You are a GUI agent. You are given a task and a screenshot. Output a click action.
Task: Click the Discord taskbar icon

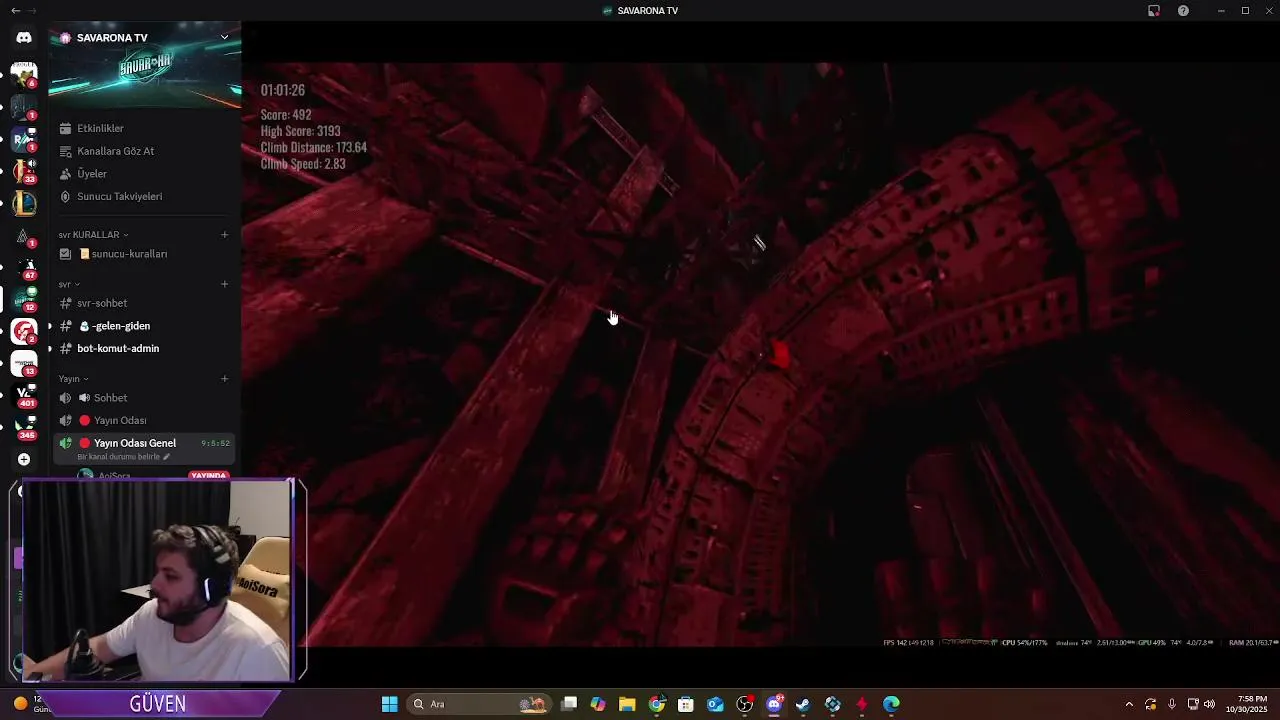[x=774, y=704]
